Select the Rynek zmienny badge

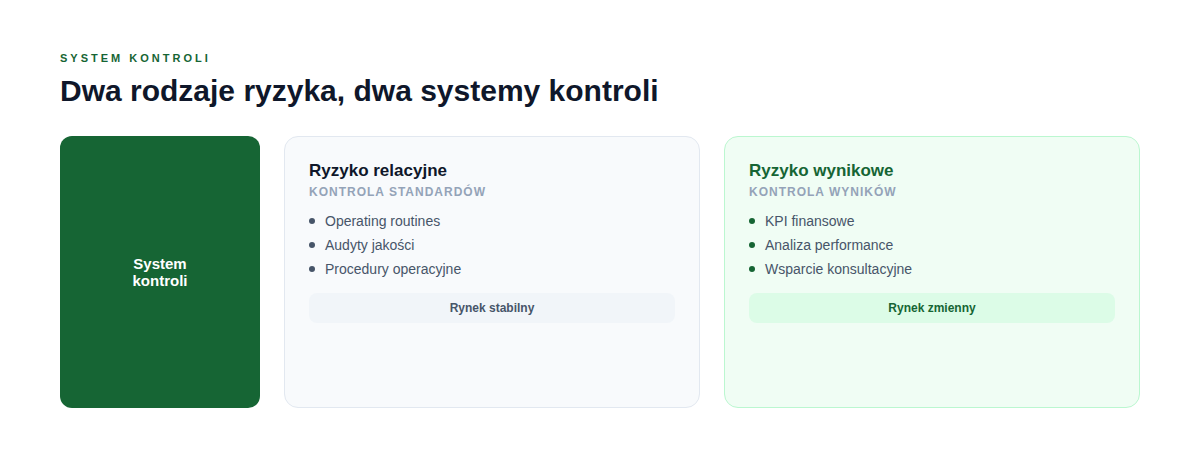[932, 308]
